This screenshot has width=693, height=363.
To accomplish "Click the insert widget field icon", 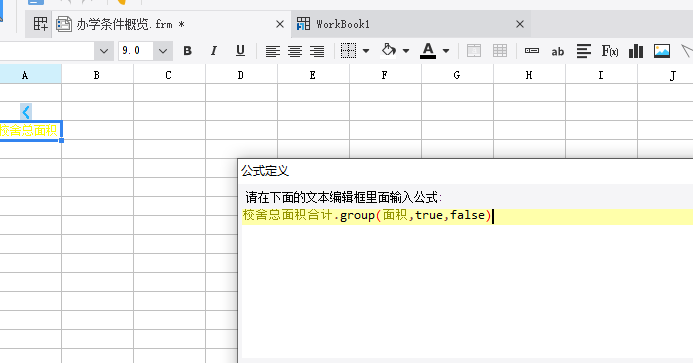I will pos(532,51).
